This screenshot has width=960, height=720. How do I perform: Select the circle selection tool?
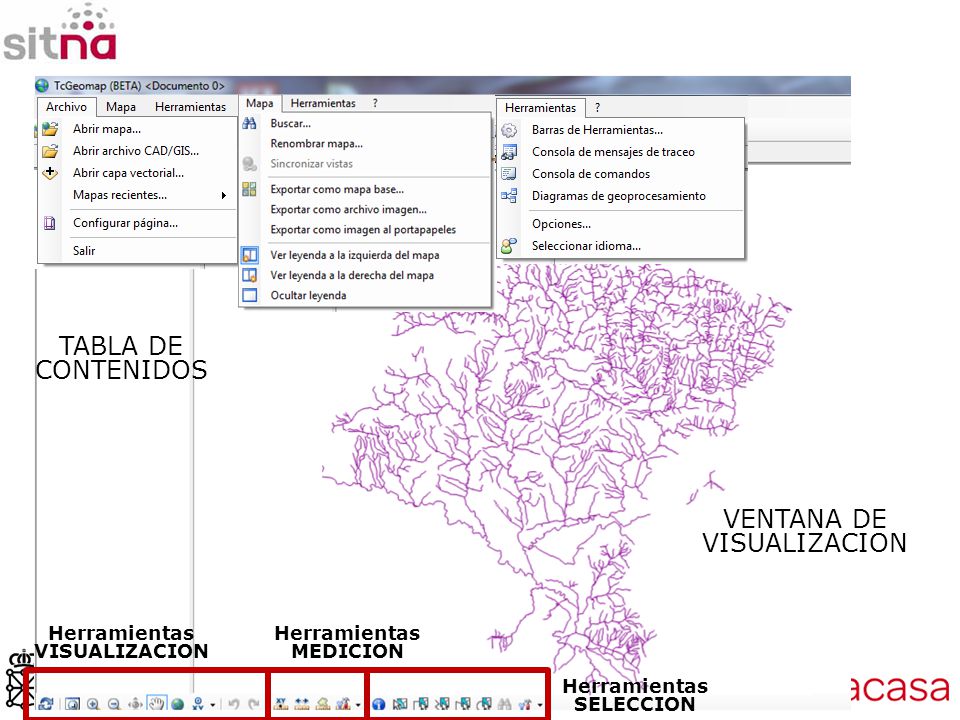[484, 704]
